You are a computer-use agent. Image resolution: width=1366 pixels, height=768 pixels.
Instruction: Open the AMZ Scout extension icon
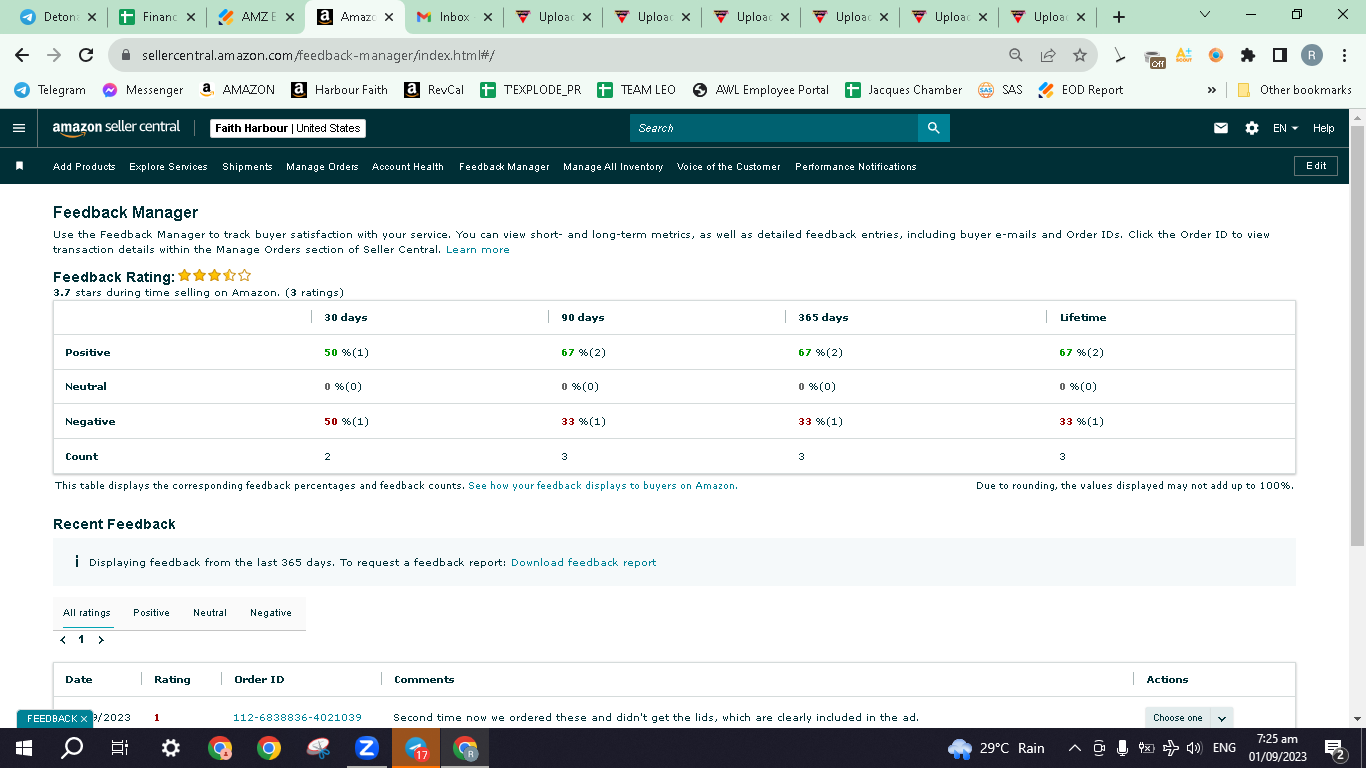tap(1184, 55)
